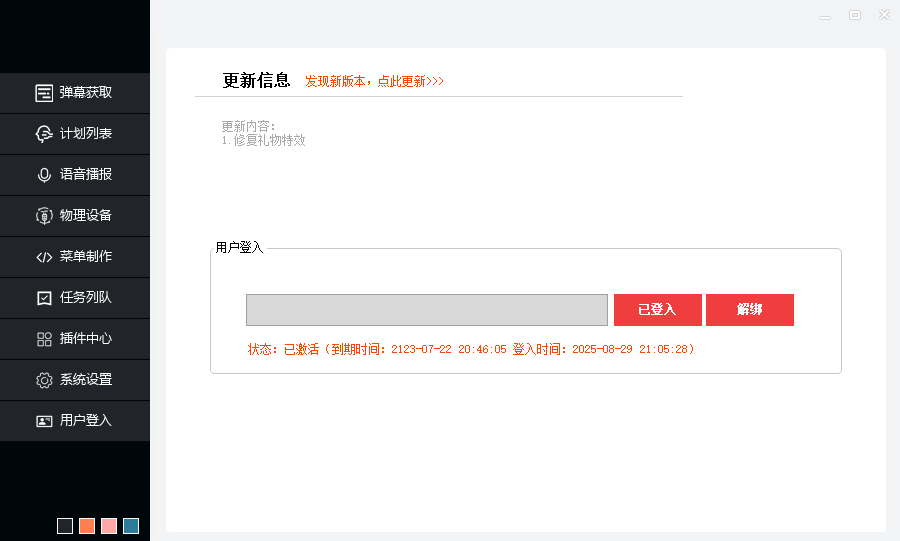Go to the 用户登入 sidebar menu item
Viewport: 900px width, 541px height.
pos(75,421)
